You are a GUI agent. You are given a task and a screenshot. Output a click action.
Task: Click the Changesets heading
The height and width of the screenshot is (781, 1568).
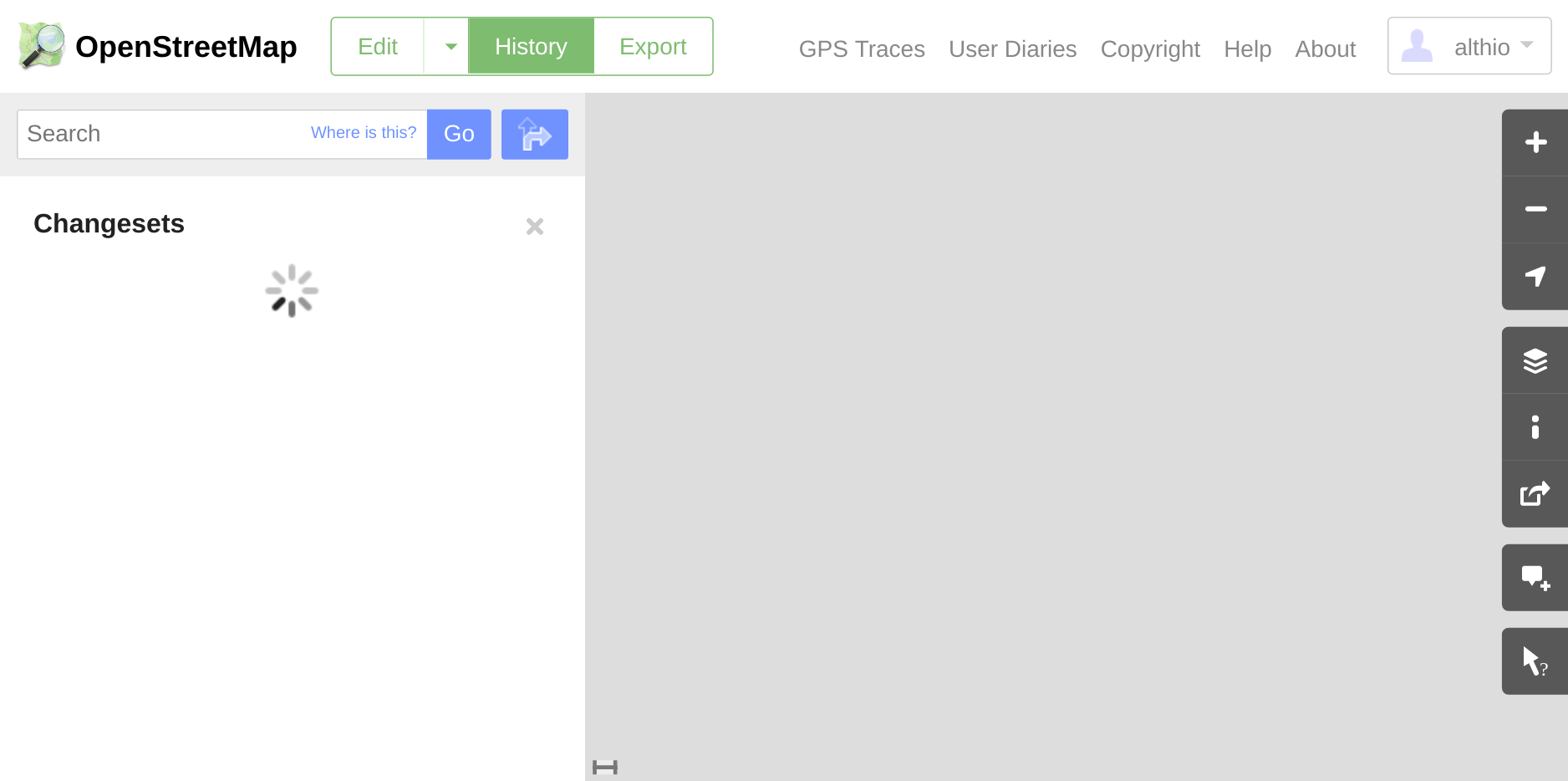[x=109, y=224]
